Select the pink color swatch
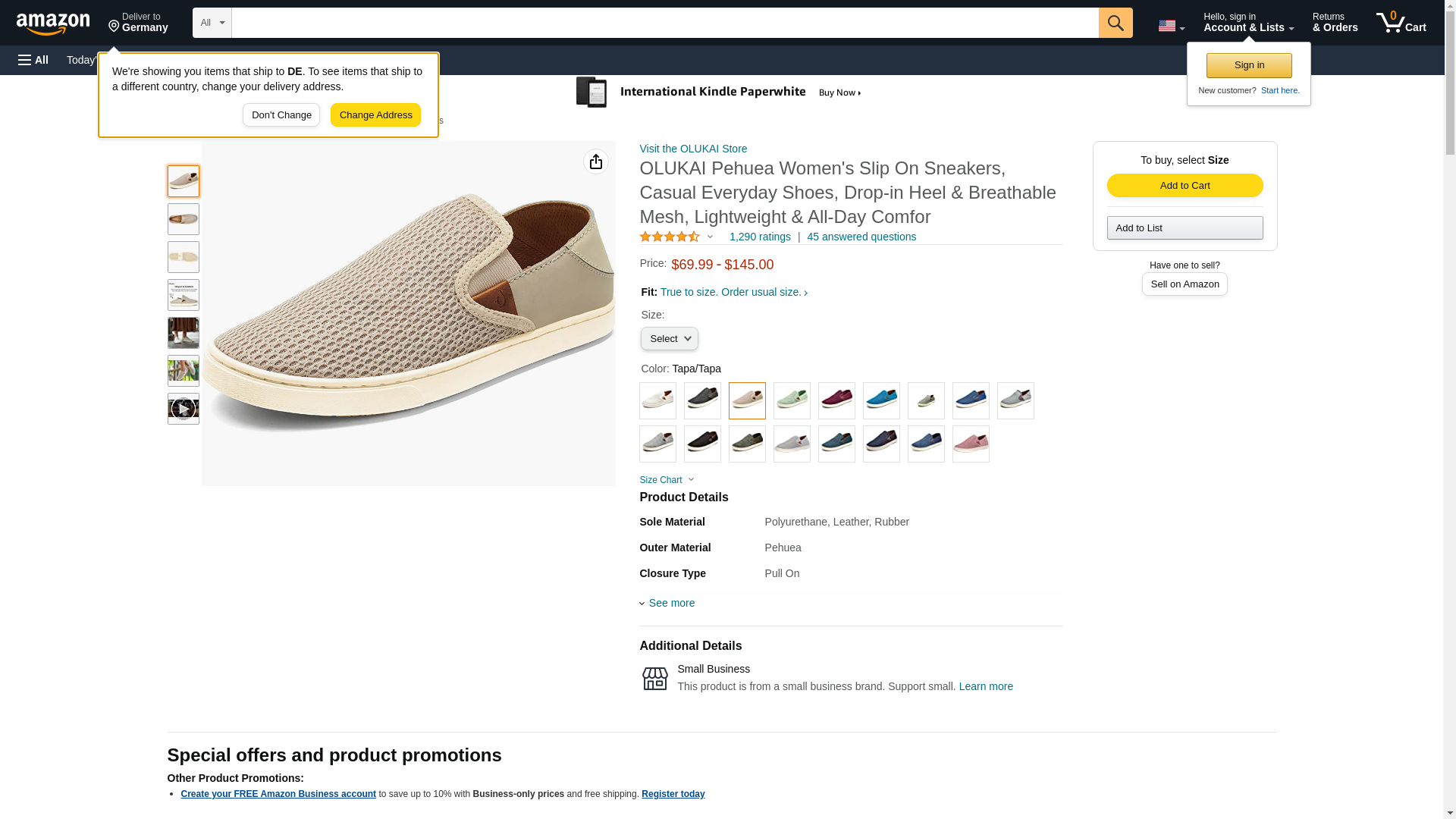The image size is (1456, 819). tap(970, 444)
